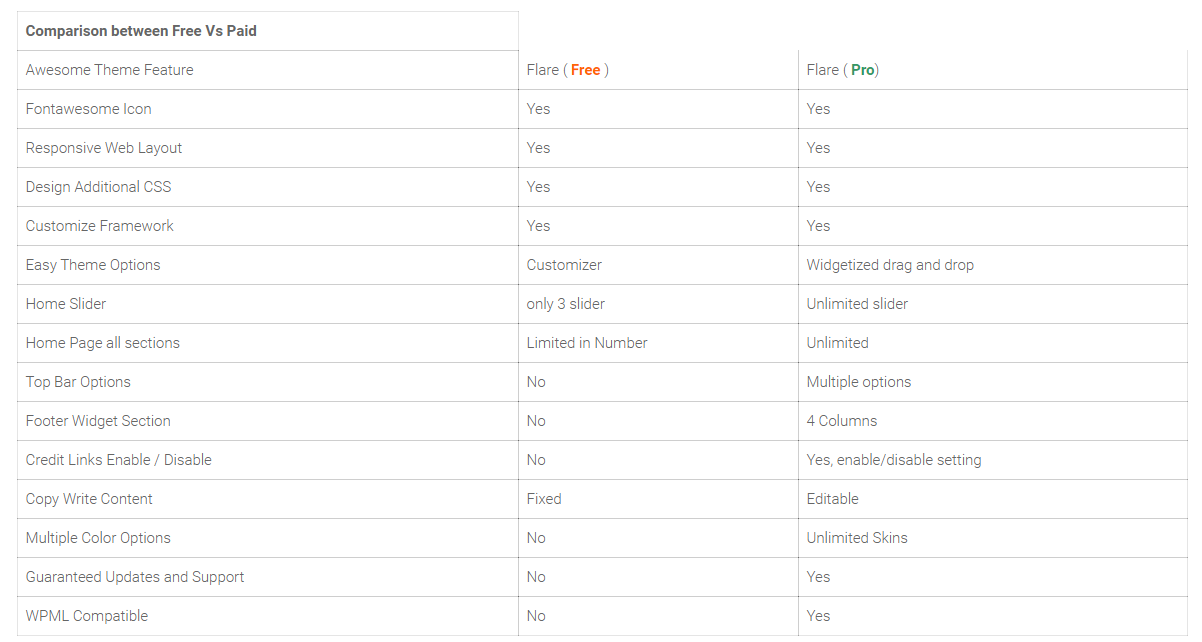
Task: Click the 'Customizer' cell in Free column
Action: click(x=564, y=265)
